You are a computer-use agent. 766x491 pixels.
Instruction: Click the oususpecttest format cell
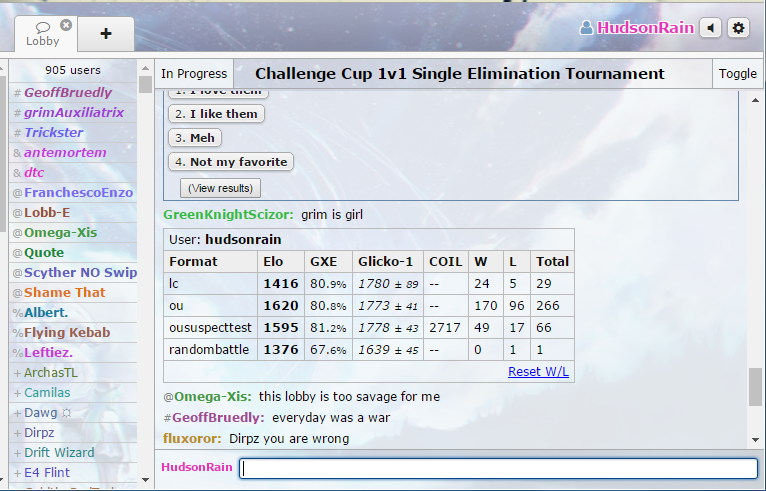pyautogui.click(x=211, y=328)
